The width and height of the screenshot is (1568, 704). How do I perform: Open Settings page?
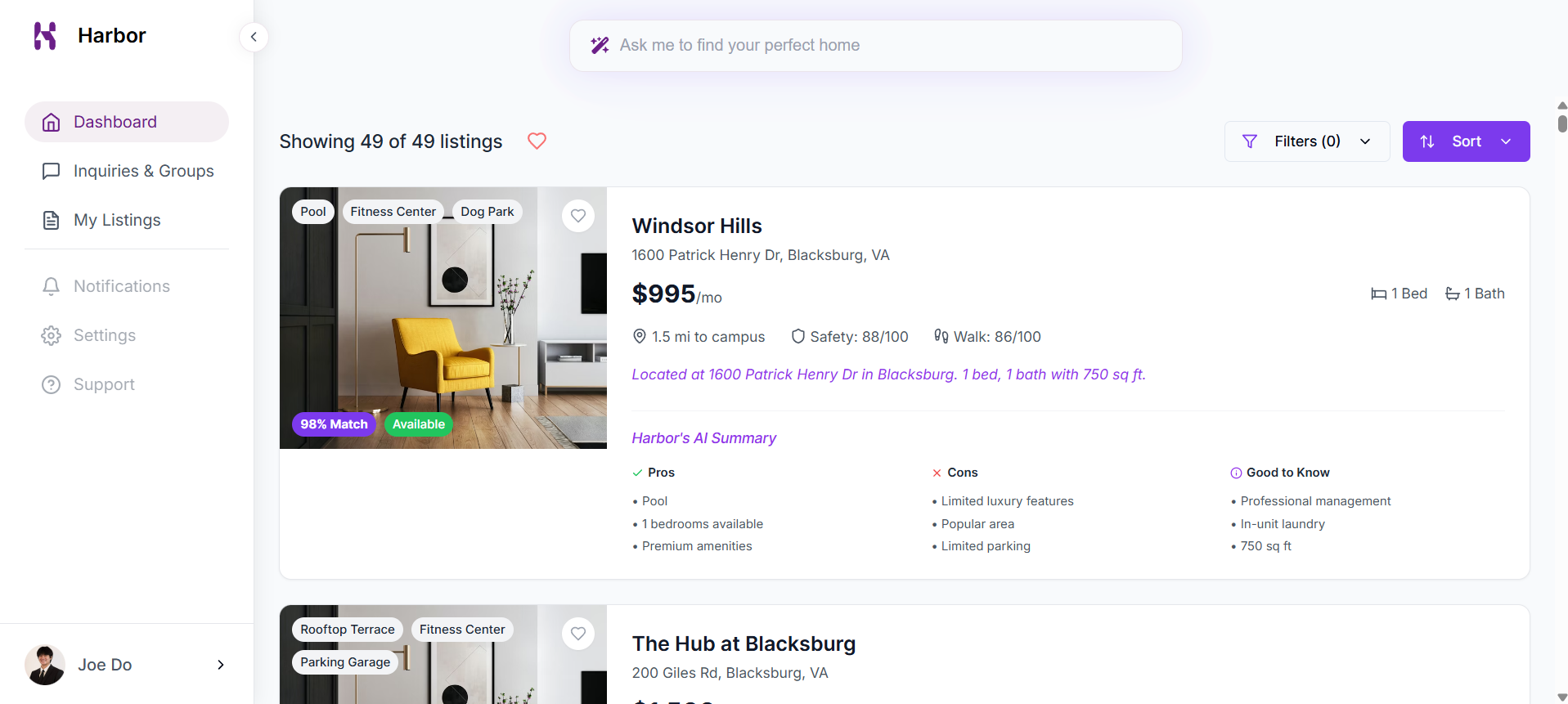(127, 335)
